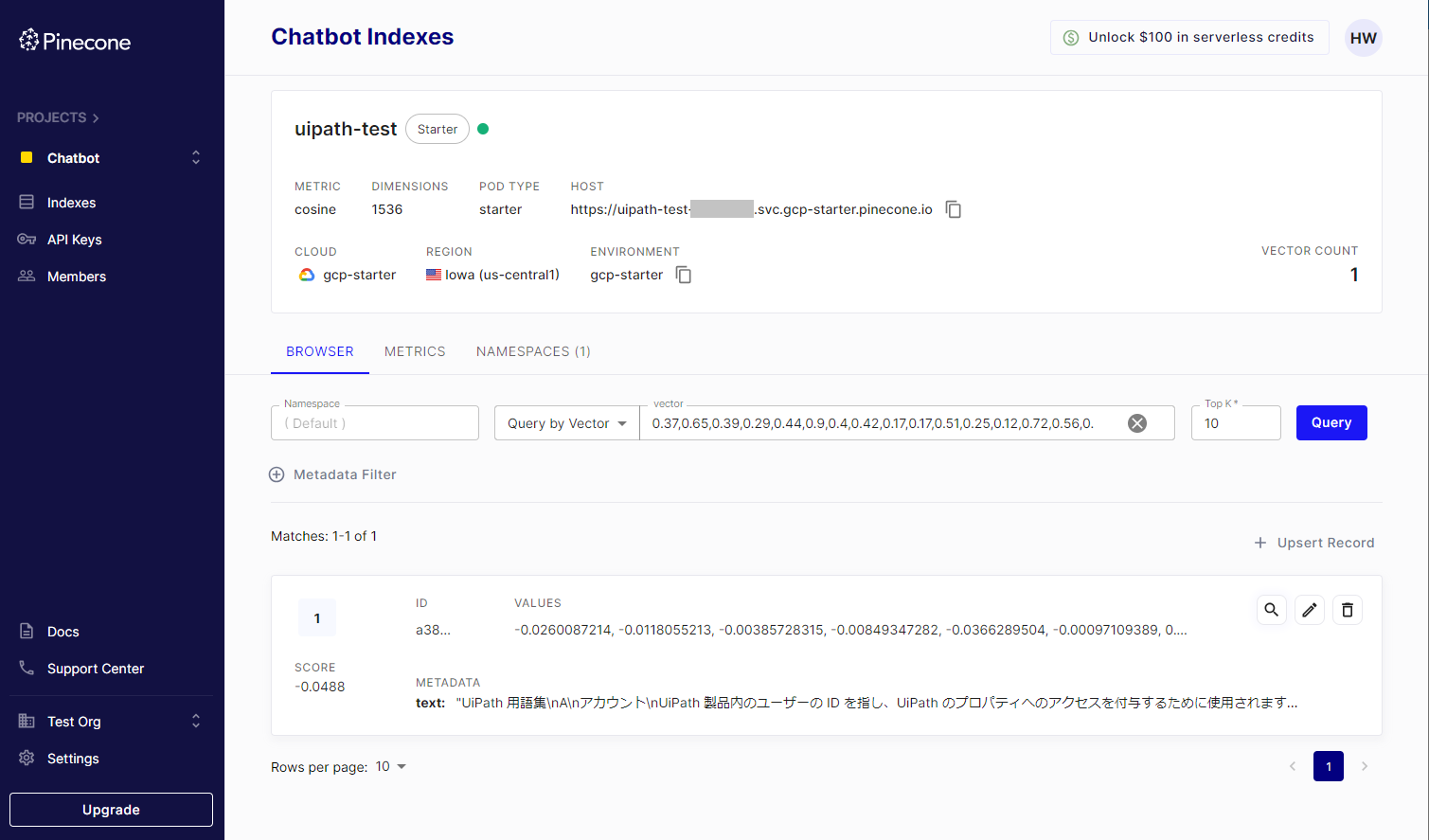
Task: Select page 1 in pagination
Action: [x=1329, y=766]
